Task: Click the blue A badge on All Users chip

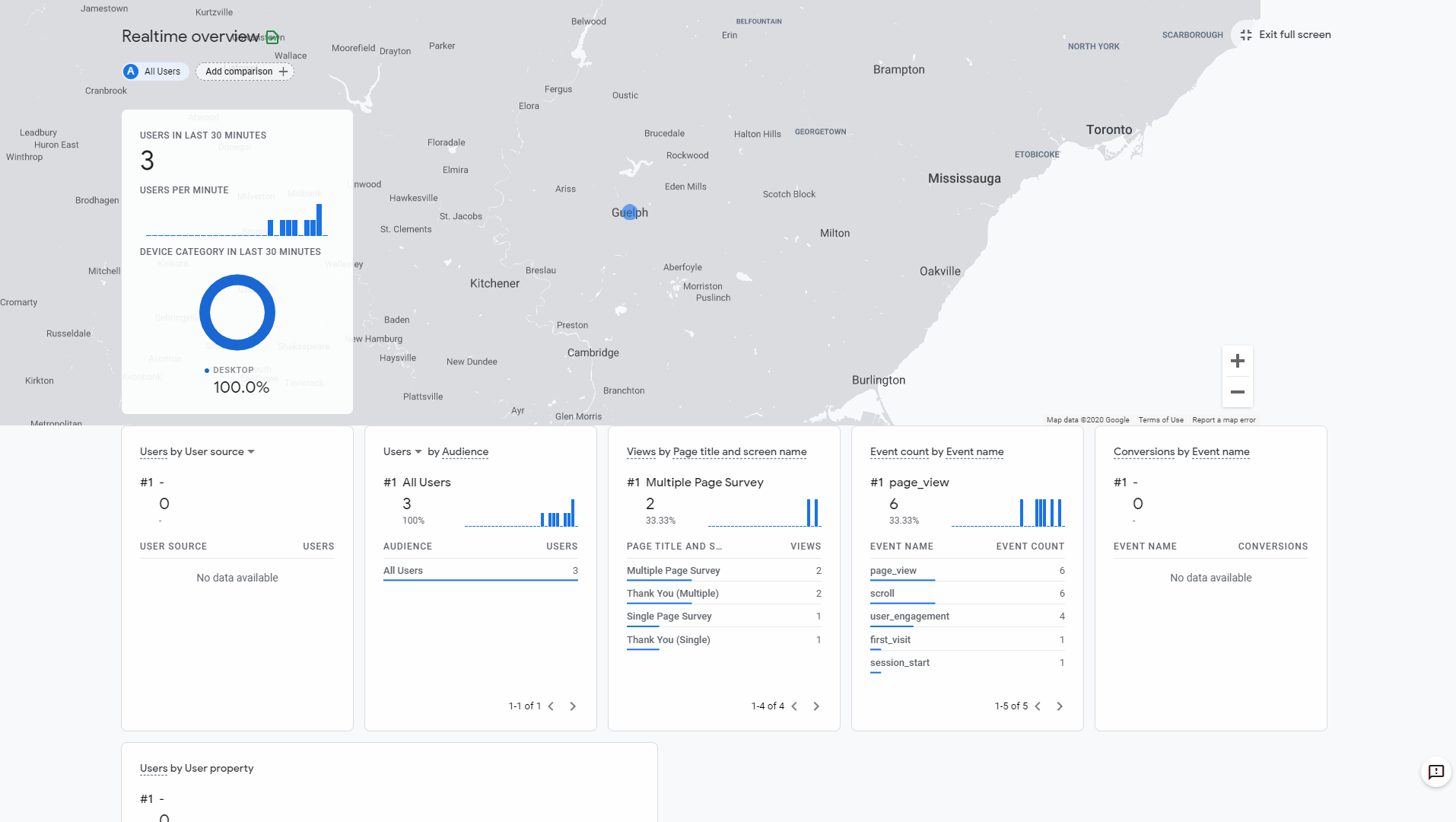Action: pyautogui.click(x=131, y=72)
